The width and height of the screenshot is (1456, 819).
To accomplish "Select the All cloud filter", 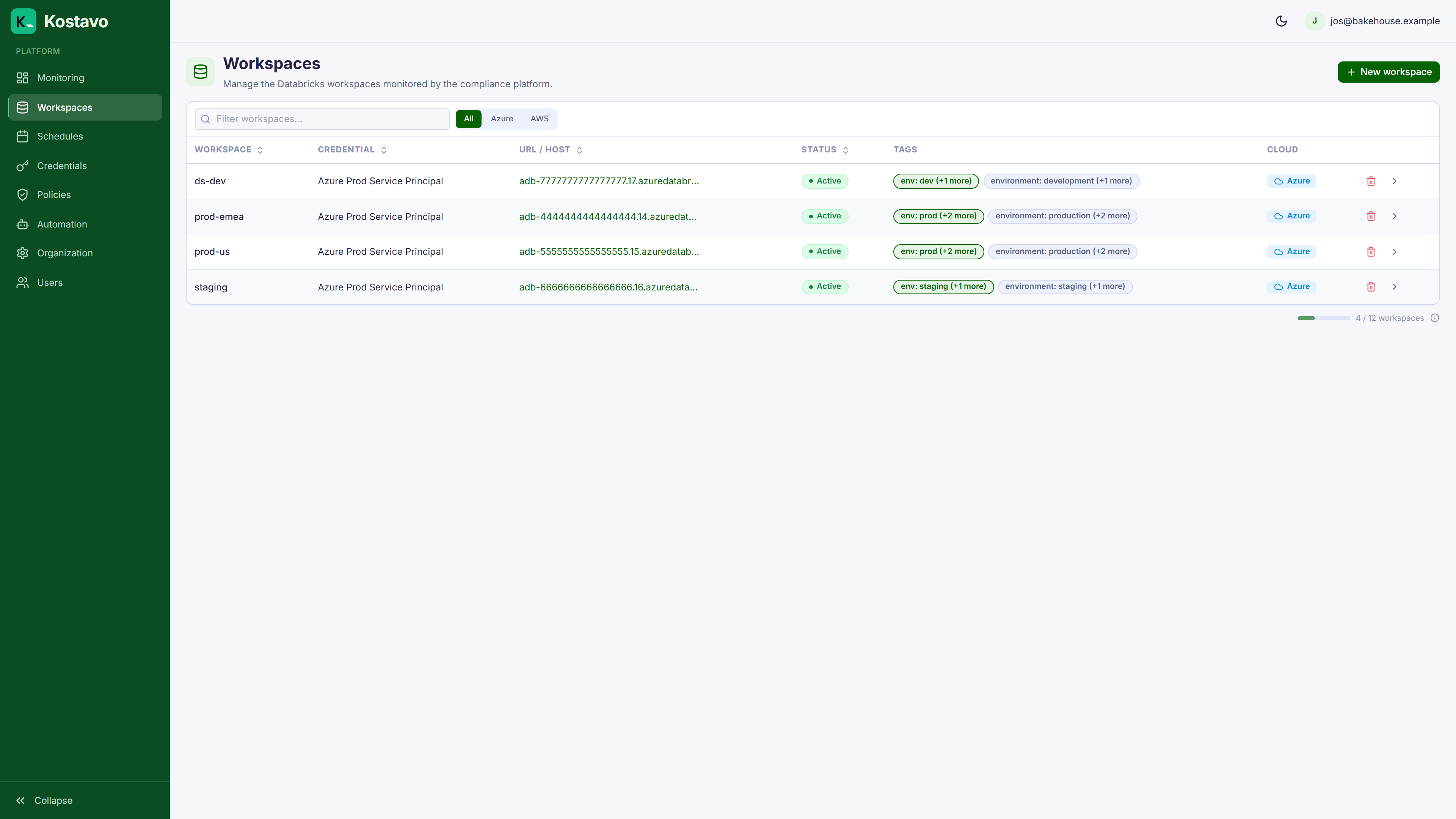I will (469, 119).
